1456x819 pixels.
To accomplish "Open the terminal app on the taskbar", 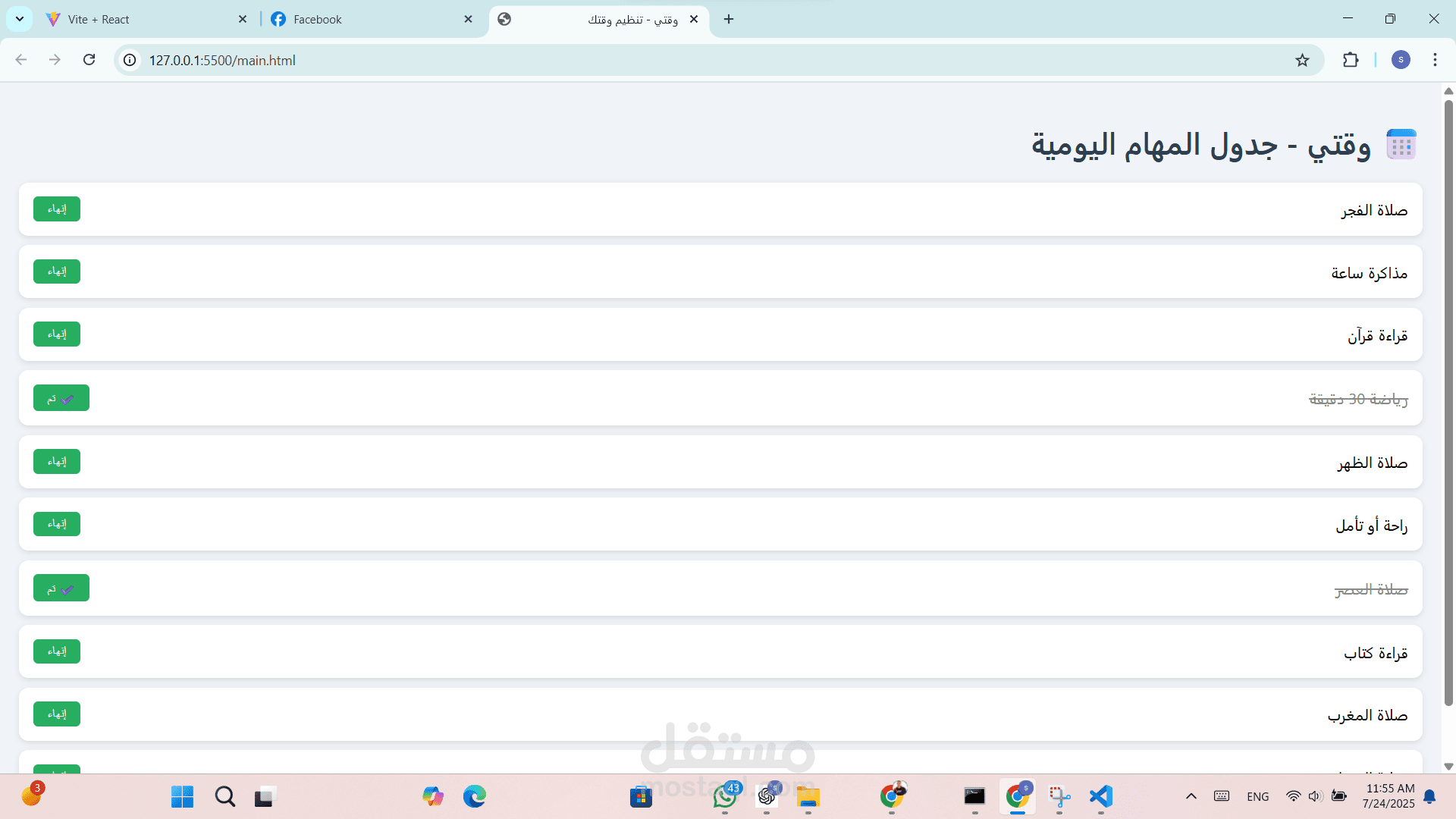I will click(974, 796).
